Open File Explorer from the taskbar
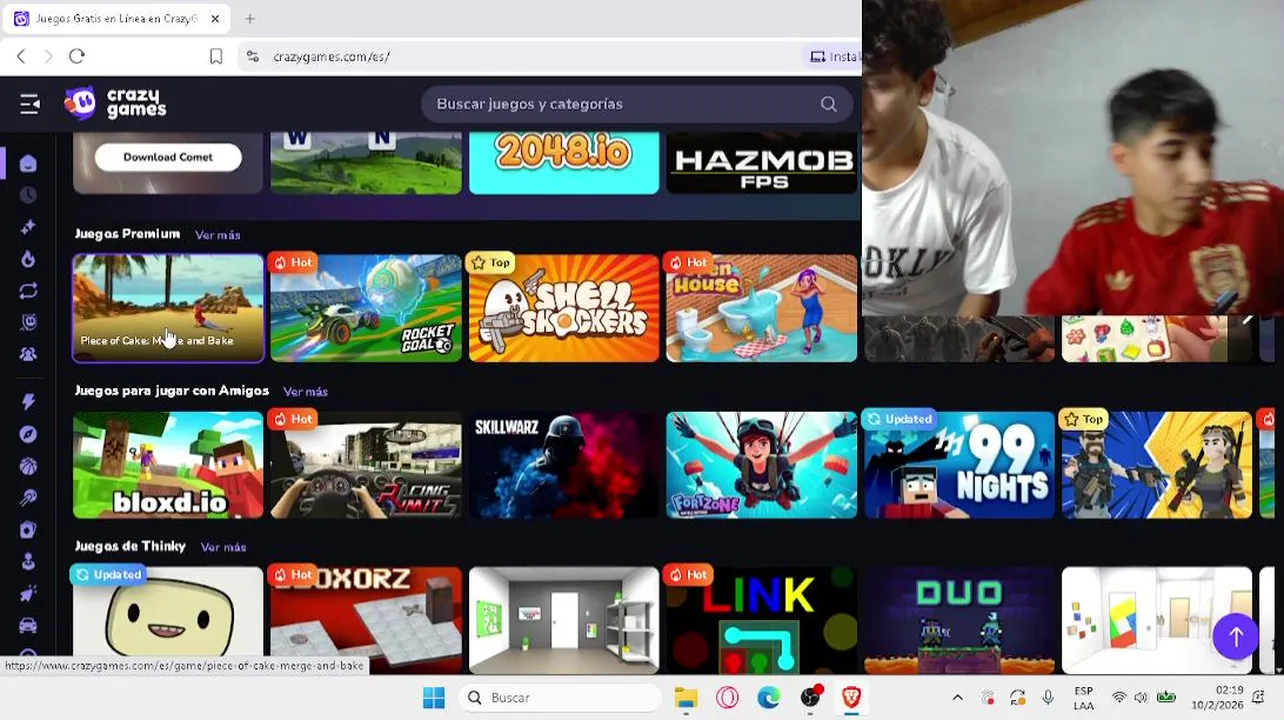The height and width of the screenshot is (720, 1284). (x=686, y=698)
